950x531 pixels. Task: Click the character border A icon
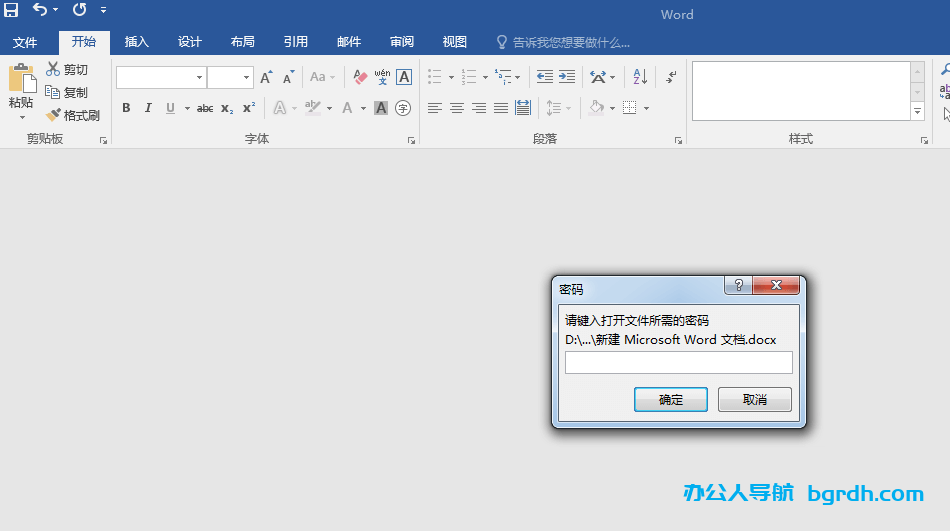point(404,77)
